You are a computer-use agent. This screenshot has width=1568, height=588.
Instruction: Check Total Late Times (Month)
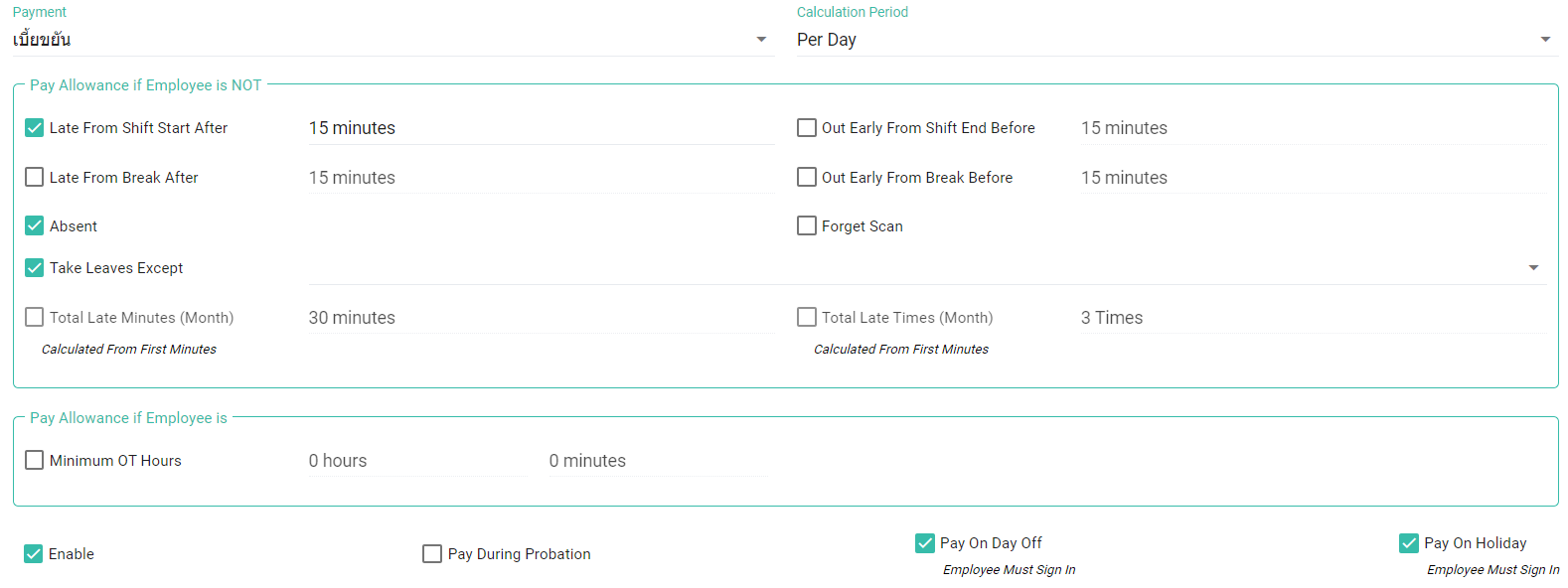807,318
